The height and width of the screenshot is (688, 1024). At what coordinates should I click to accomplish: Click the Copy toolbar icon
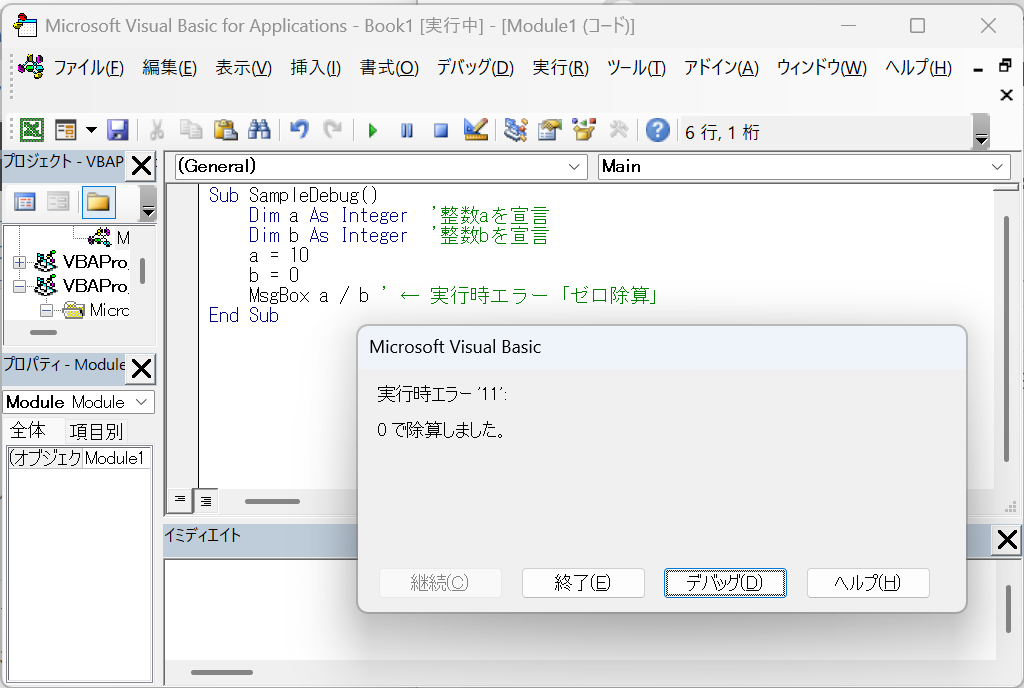(x=191, y=130)
